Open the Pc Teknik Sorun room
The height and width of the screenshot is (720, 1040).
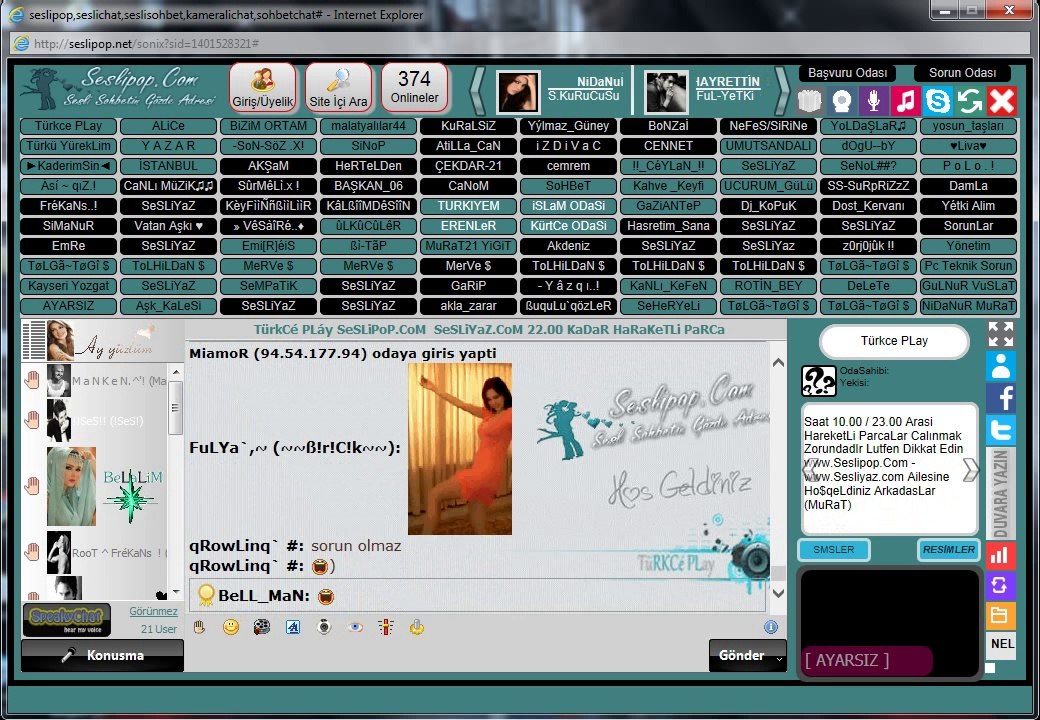(968, 265)
